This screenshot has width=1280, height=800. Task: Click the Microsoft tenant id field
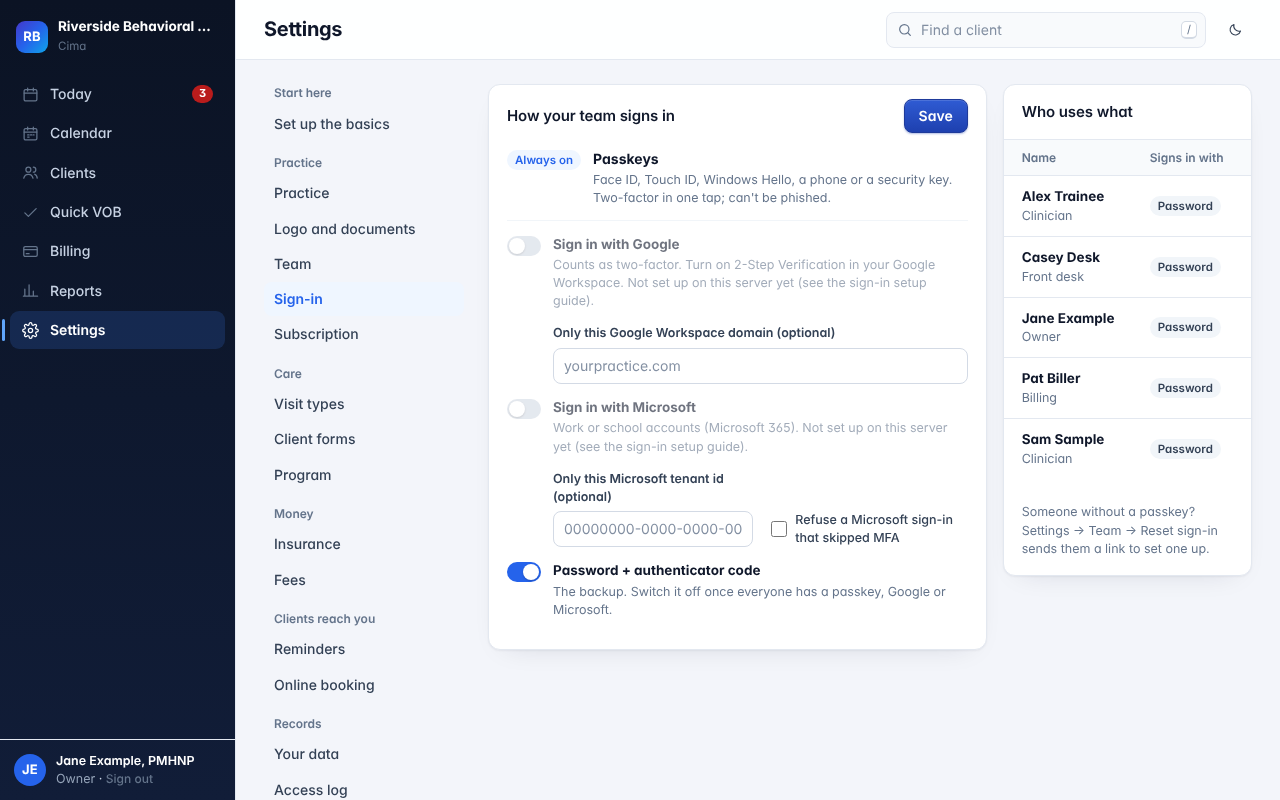pyautogui.click(x=653, y=529)
